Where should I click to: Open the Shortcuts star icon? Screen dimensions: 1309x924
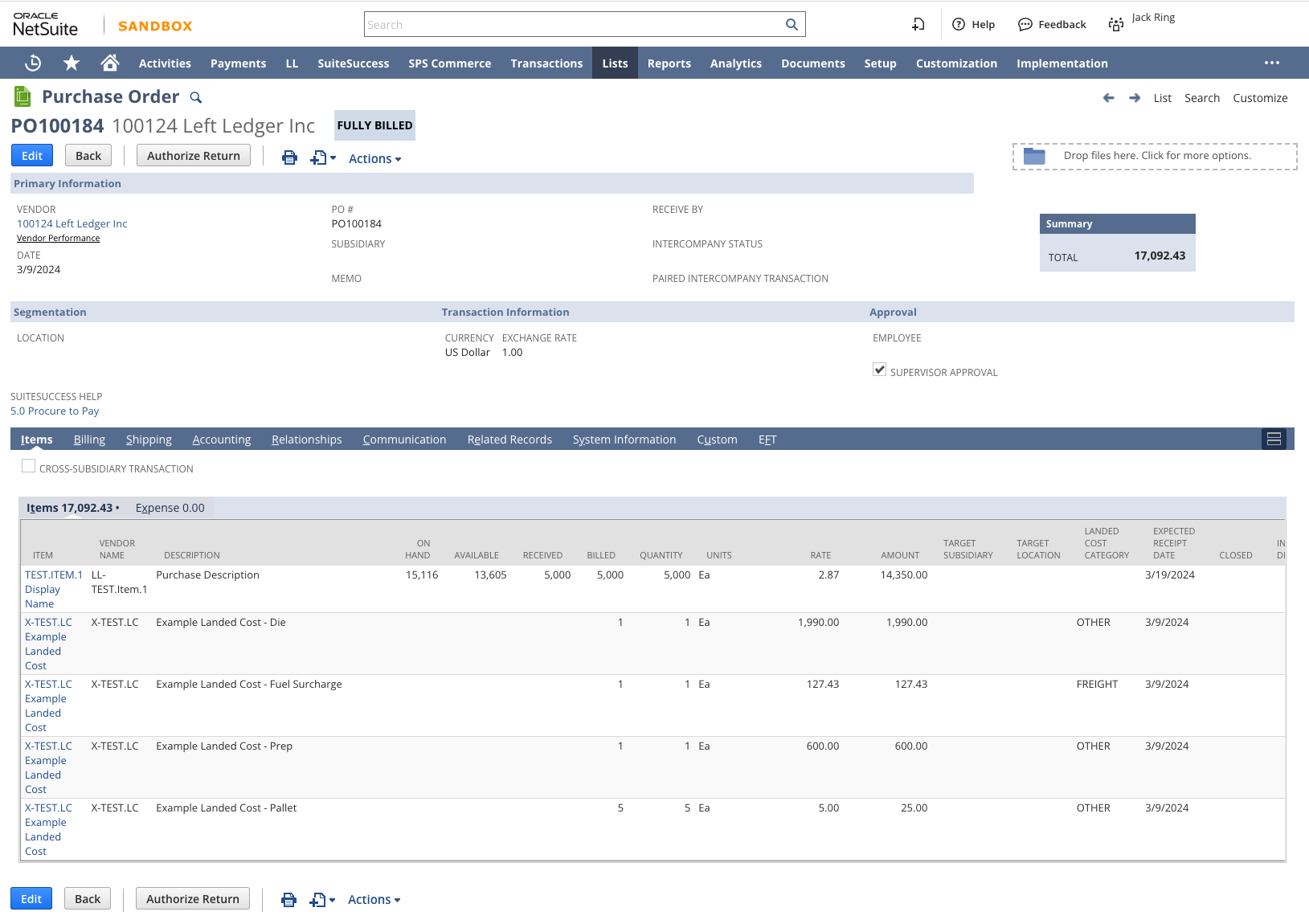point(72,63)
